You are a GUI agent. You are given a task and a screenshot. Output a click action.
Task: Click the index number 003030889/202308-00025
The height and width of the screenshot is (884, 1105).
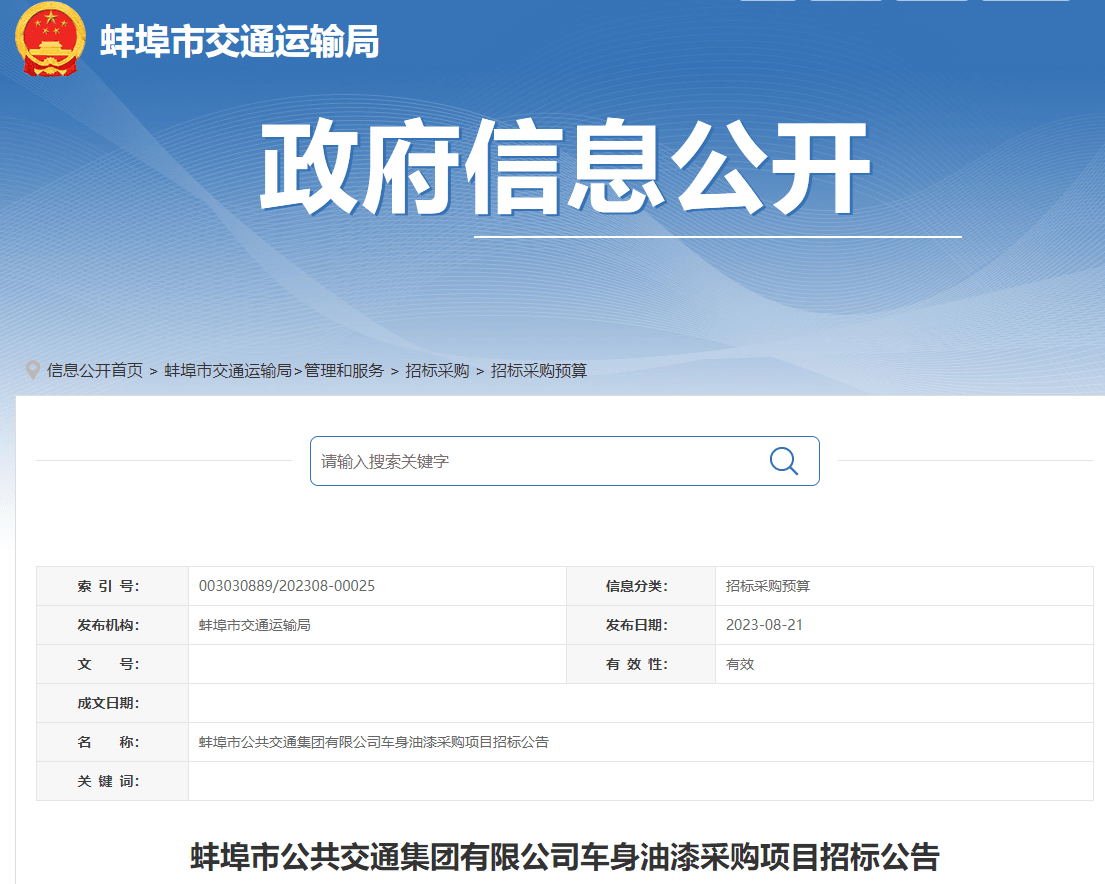click(287, 586)
